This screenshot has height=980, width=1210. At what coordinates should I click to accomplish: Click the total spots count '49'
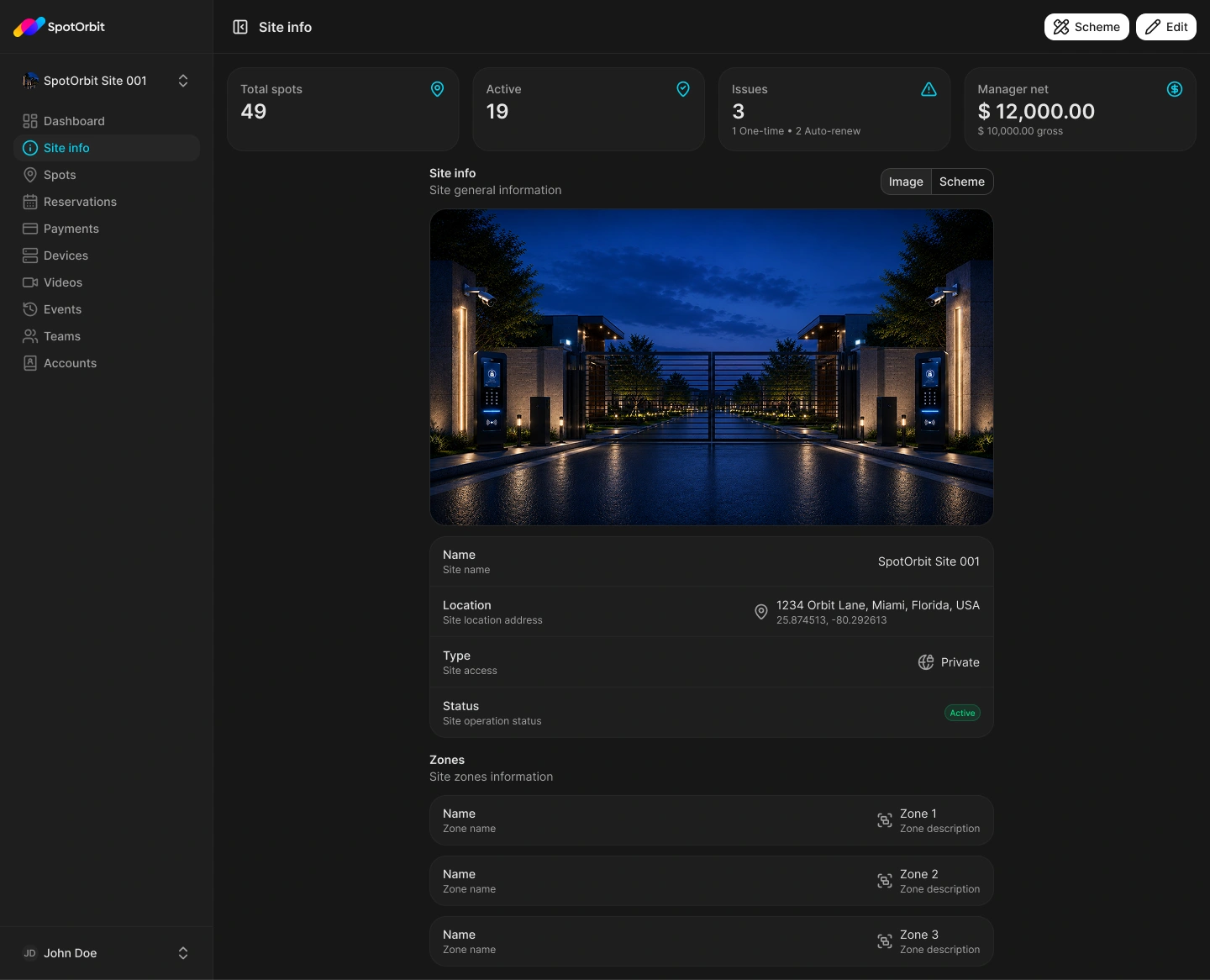(x=254, y=111)
